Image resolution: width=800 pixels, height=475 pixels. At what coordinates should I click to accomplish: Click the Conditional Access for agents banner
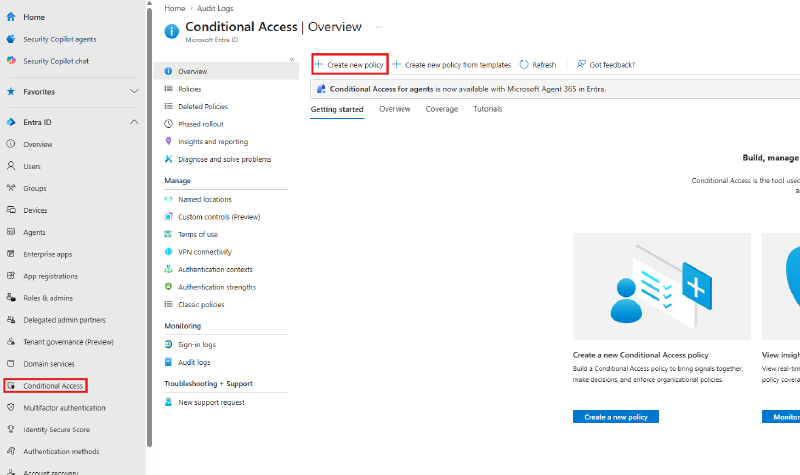tap(555, 89)
